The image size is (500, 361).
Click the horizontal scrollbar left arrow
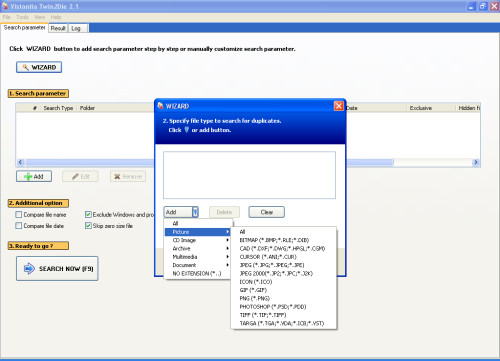point(20,162)
